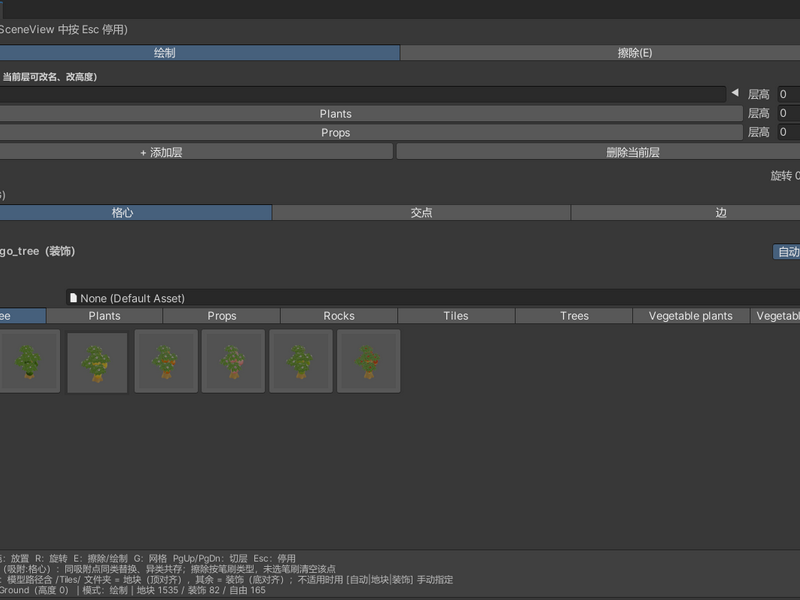The width and height of the screenshot is (800, 600).
Task: Click the go_tree (装饰) brush label
Action: 38,251
